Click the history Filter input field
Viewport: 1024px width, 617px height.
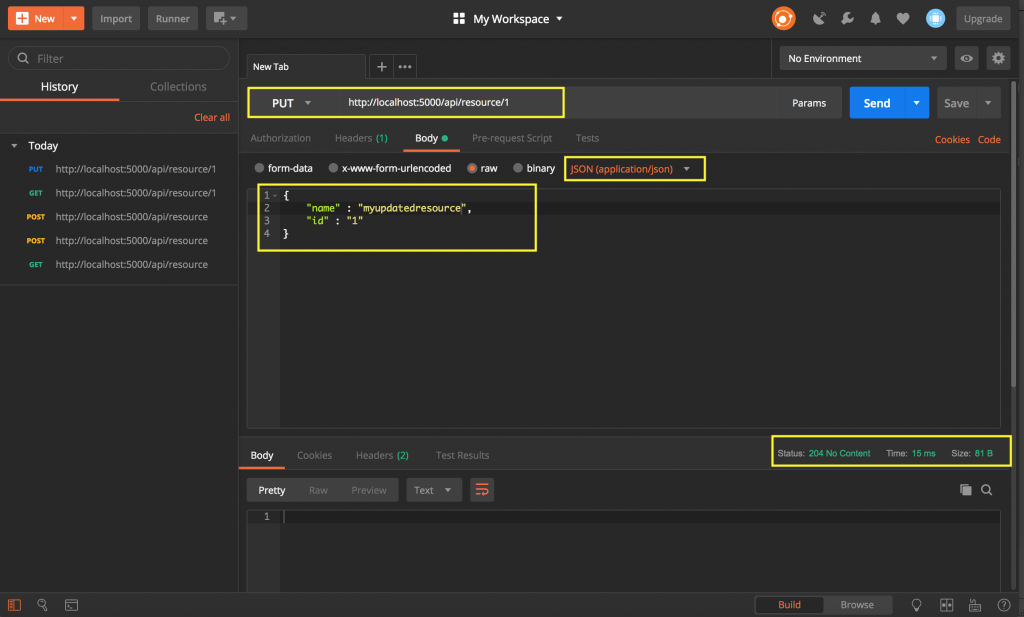[x=120, y=59]
